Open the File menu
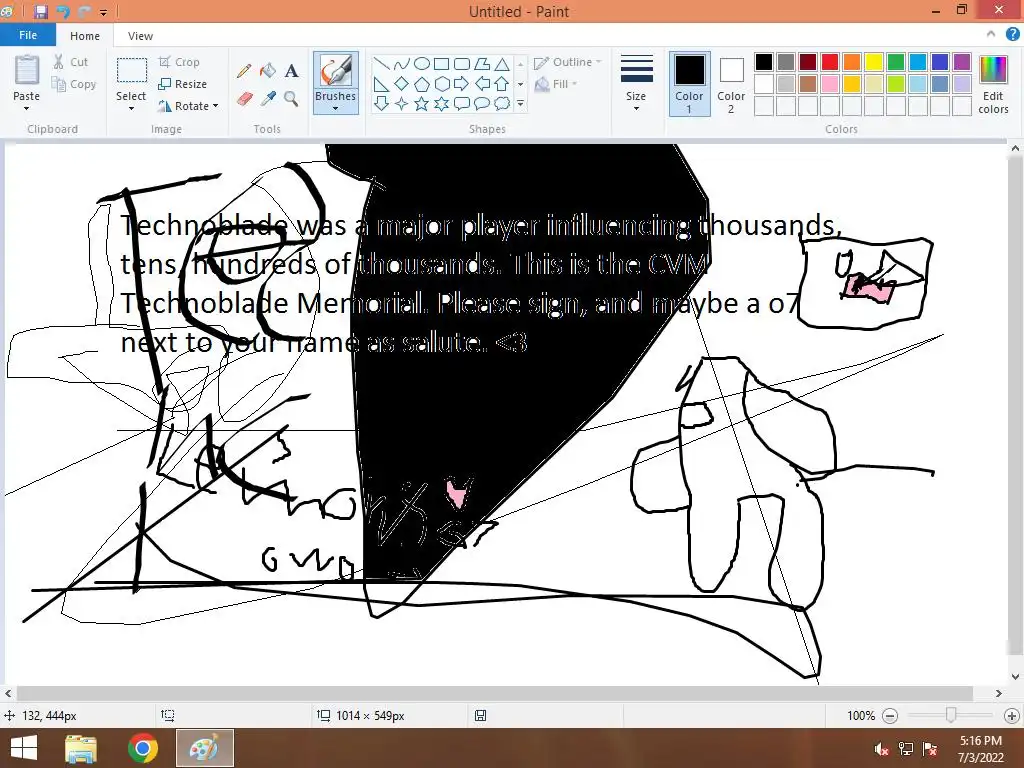Screen dimensions: 1024x768 (x=27, y=35)
